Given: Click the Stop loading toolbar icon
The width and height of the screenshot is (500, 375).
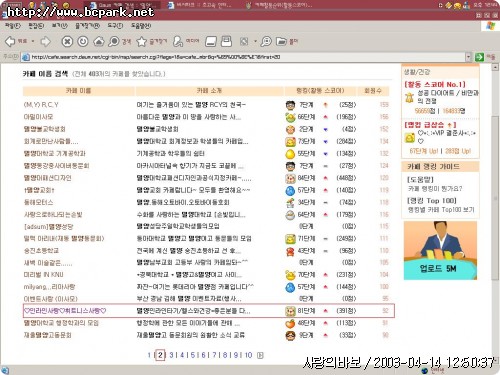Looking at the screenshot, I should click(67, 41).
